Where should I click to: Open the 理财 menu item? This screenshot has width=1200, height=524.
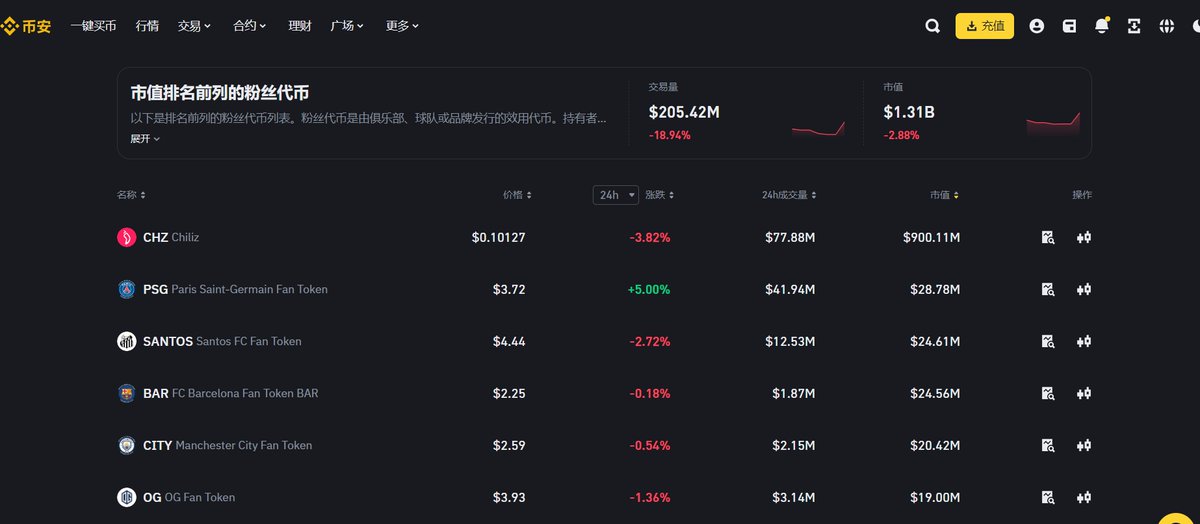299,26
